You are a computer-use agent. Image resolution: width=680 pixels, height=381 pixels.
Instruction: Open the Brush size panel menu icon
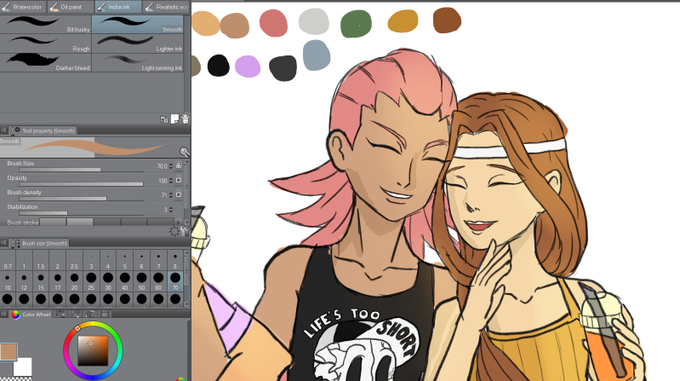tap(4, 243)
